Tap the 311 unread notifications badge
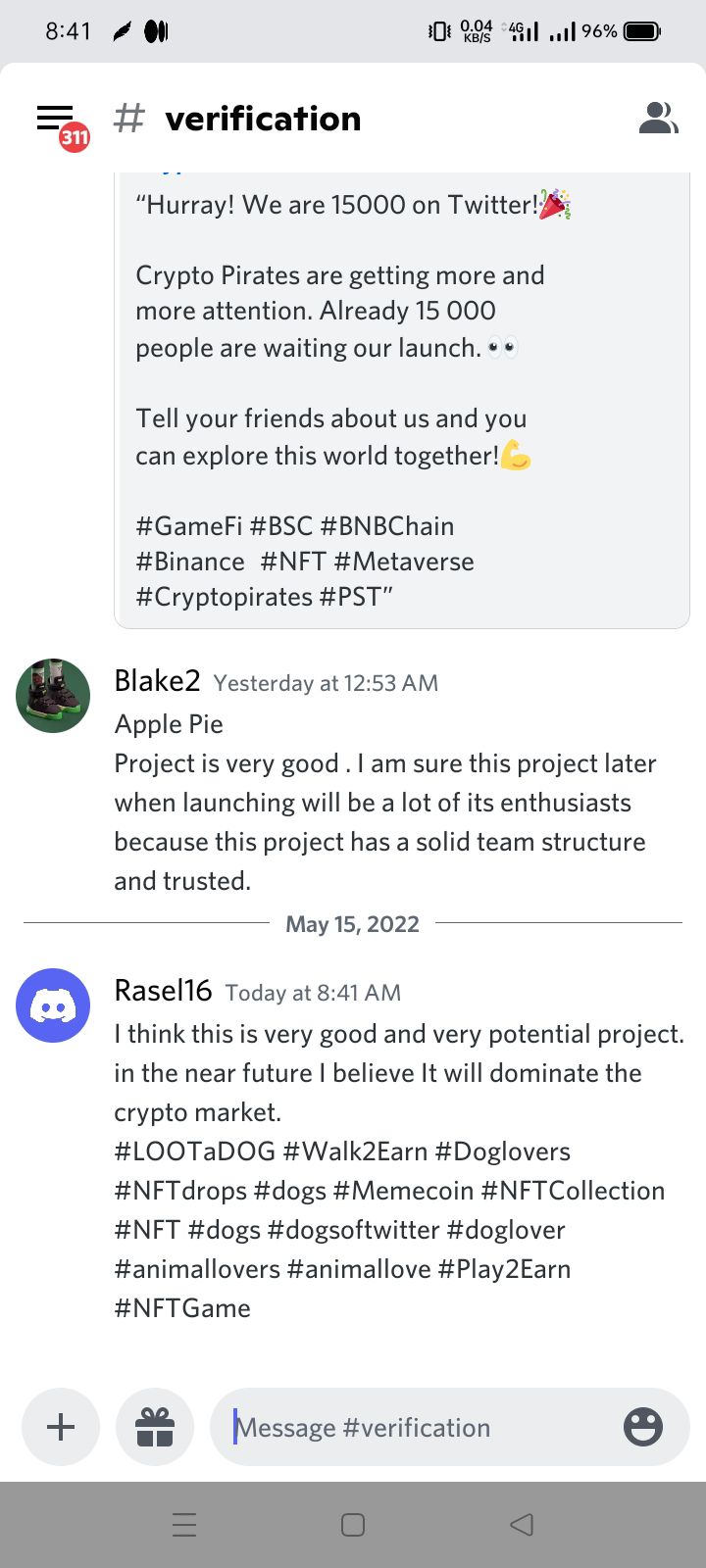The height and width of the screenshot is (1568, 706). tap(75, 137)
